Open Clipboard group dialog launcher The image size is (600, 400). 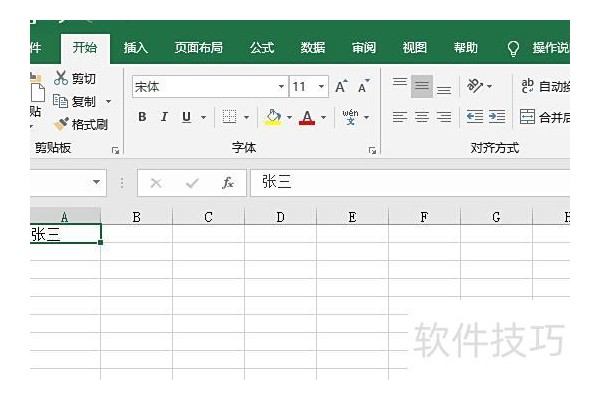click(115, 150)
